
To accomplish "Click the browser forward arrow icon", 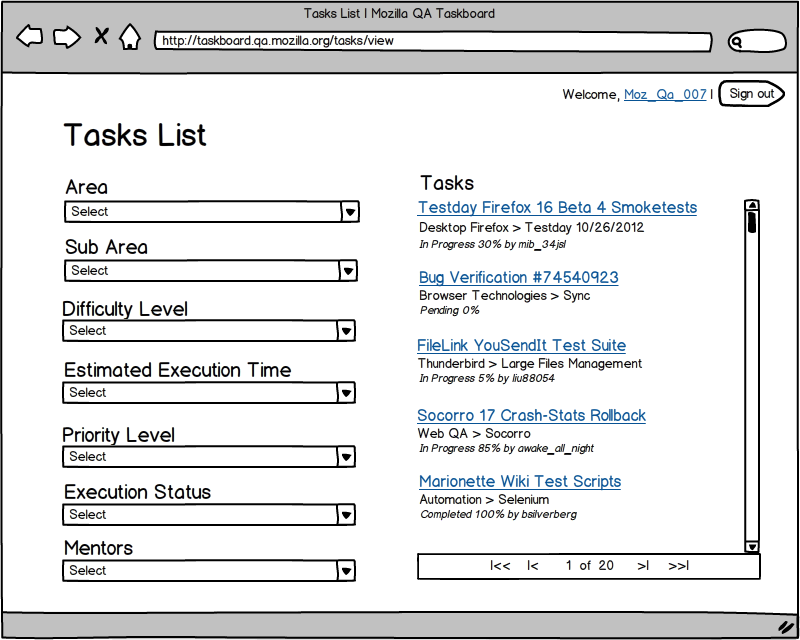I will (66, 37).
